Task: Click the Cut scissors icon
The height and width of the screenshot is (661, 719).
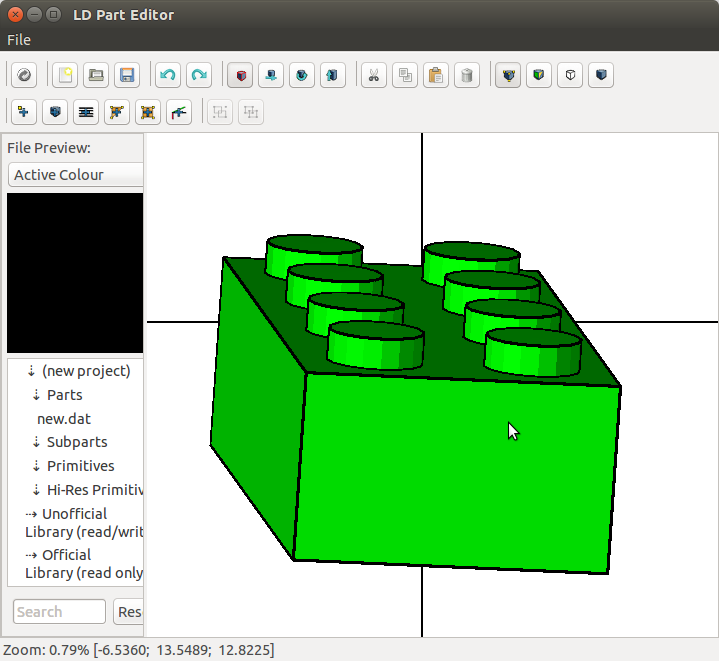Action: pos(374,75)
